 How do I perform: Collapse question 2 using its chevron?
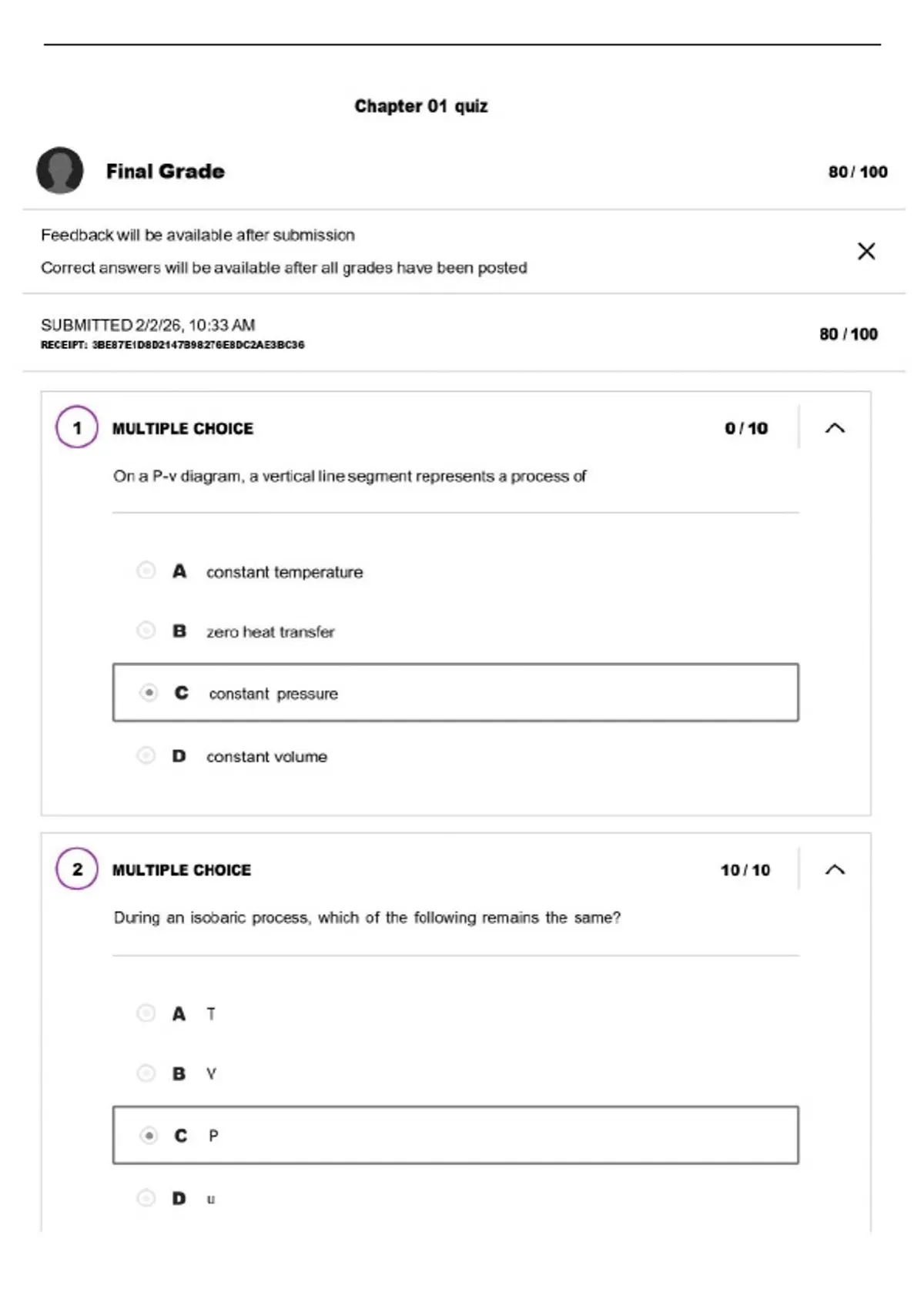click(x=835, y=869)
